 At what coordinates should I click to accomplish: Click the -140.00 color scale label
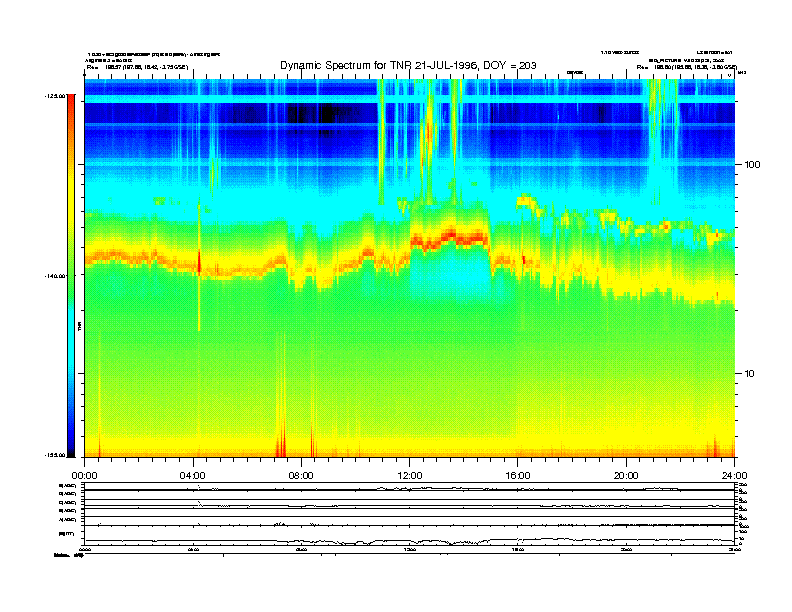55,276
